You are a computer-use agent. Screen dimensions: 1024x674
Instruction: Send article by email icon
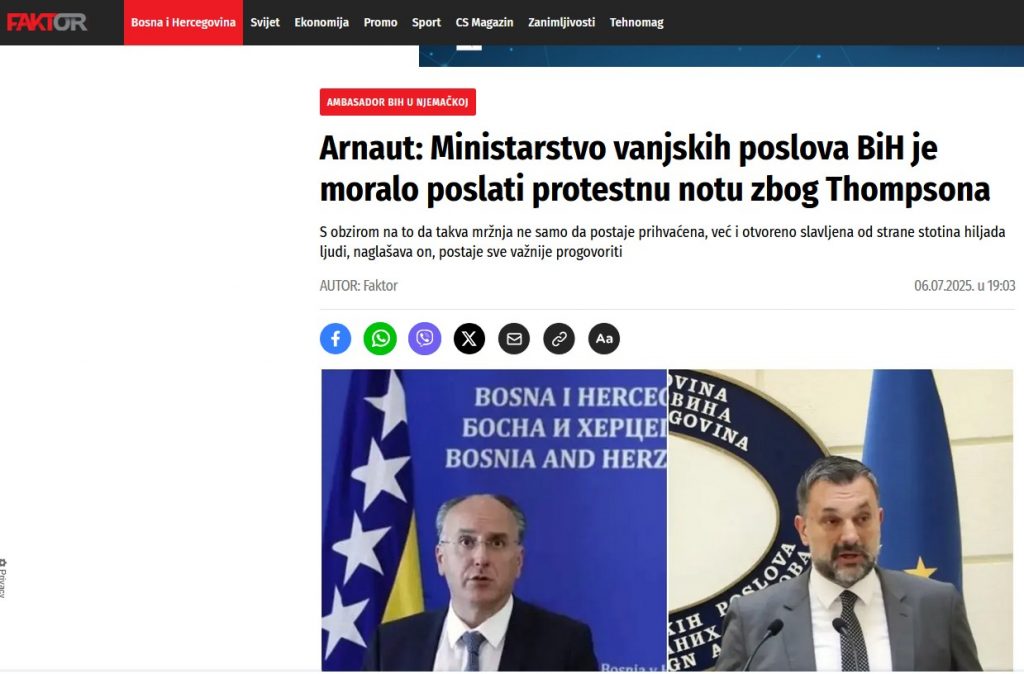(x=514, y=338)
